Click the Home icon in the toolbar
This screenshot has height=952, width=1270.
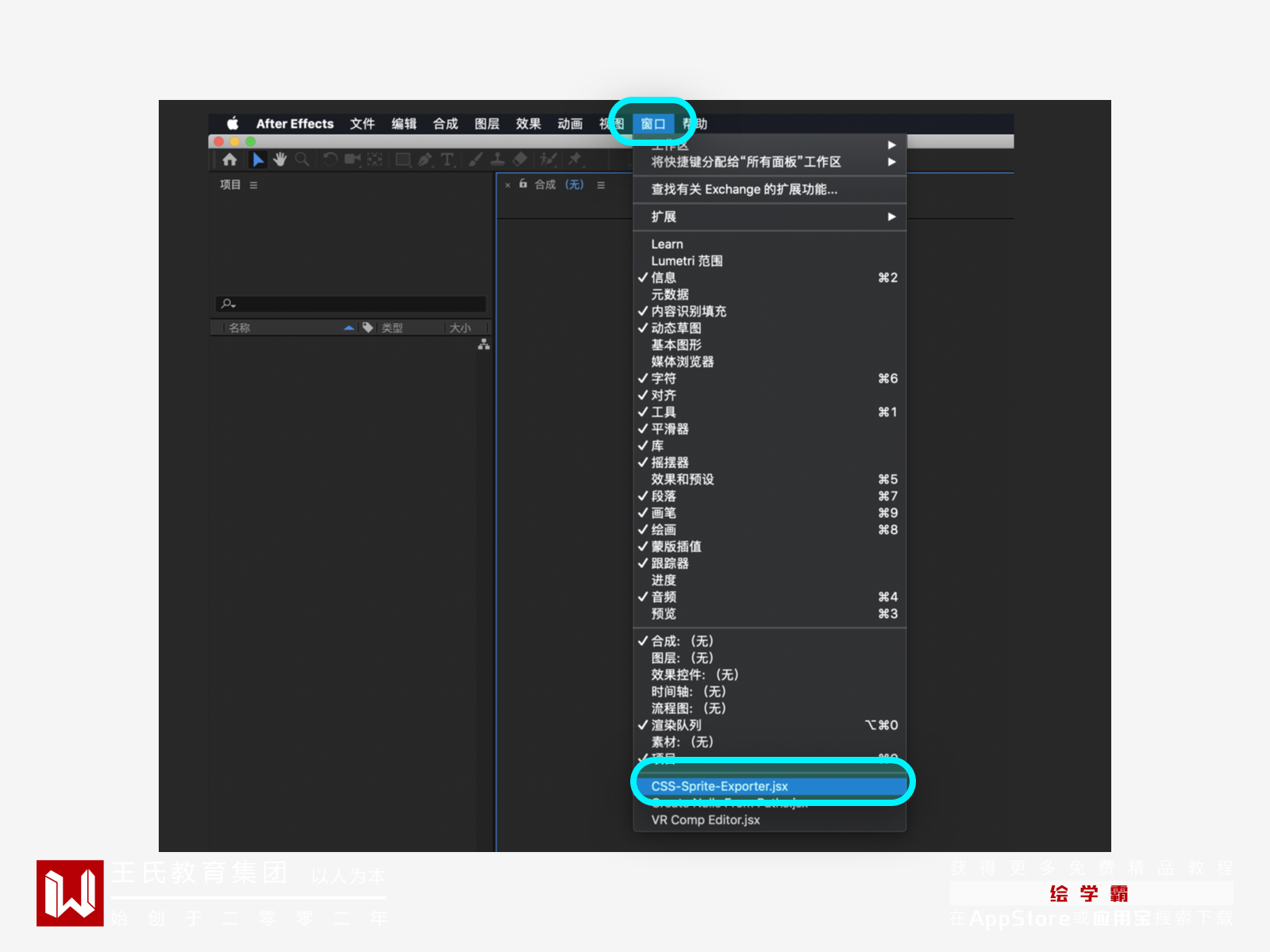(229, 159)
